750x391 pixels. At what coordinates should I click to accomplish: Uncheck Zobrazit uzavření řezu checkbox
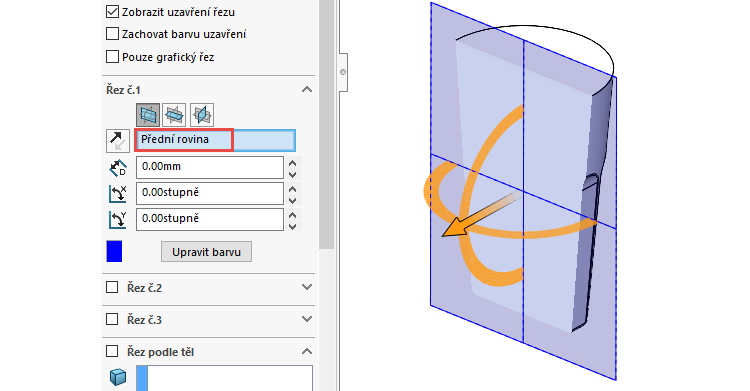click(x=112, y=12)
